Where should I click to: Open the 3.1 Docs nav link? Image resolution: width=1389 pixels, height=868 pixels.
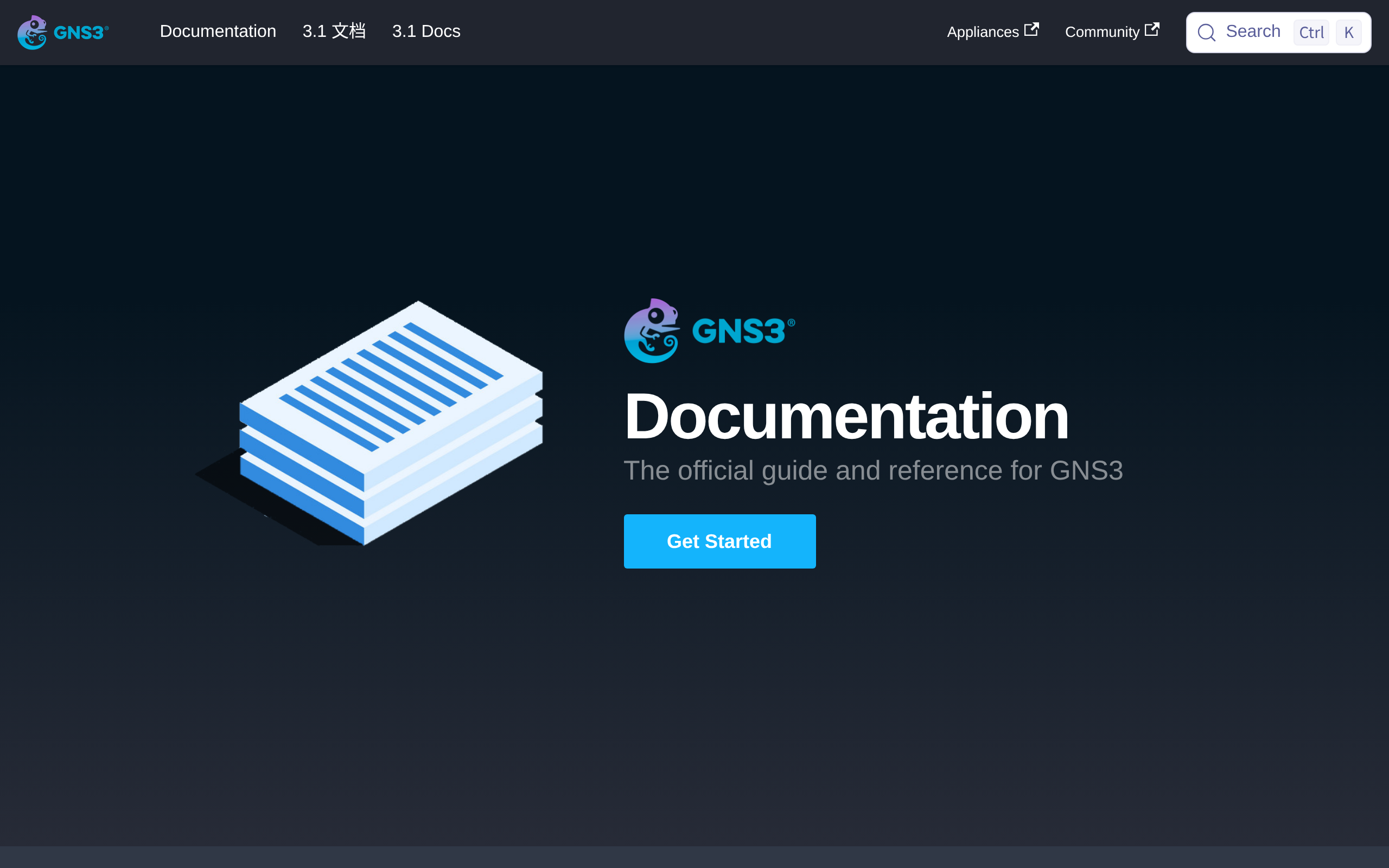[426, 31]
